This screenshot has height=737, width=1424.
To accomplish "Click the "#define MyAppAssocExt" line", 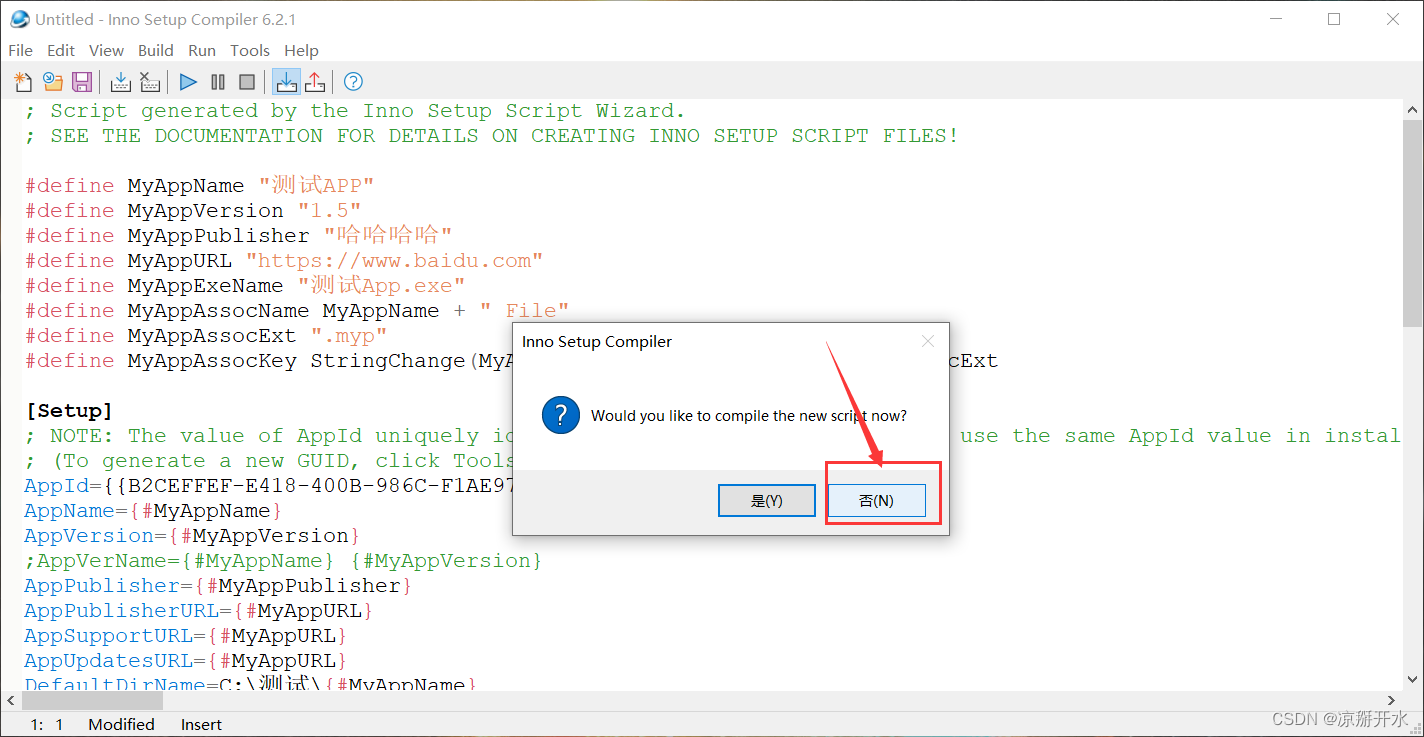I will tap(206, 336).
